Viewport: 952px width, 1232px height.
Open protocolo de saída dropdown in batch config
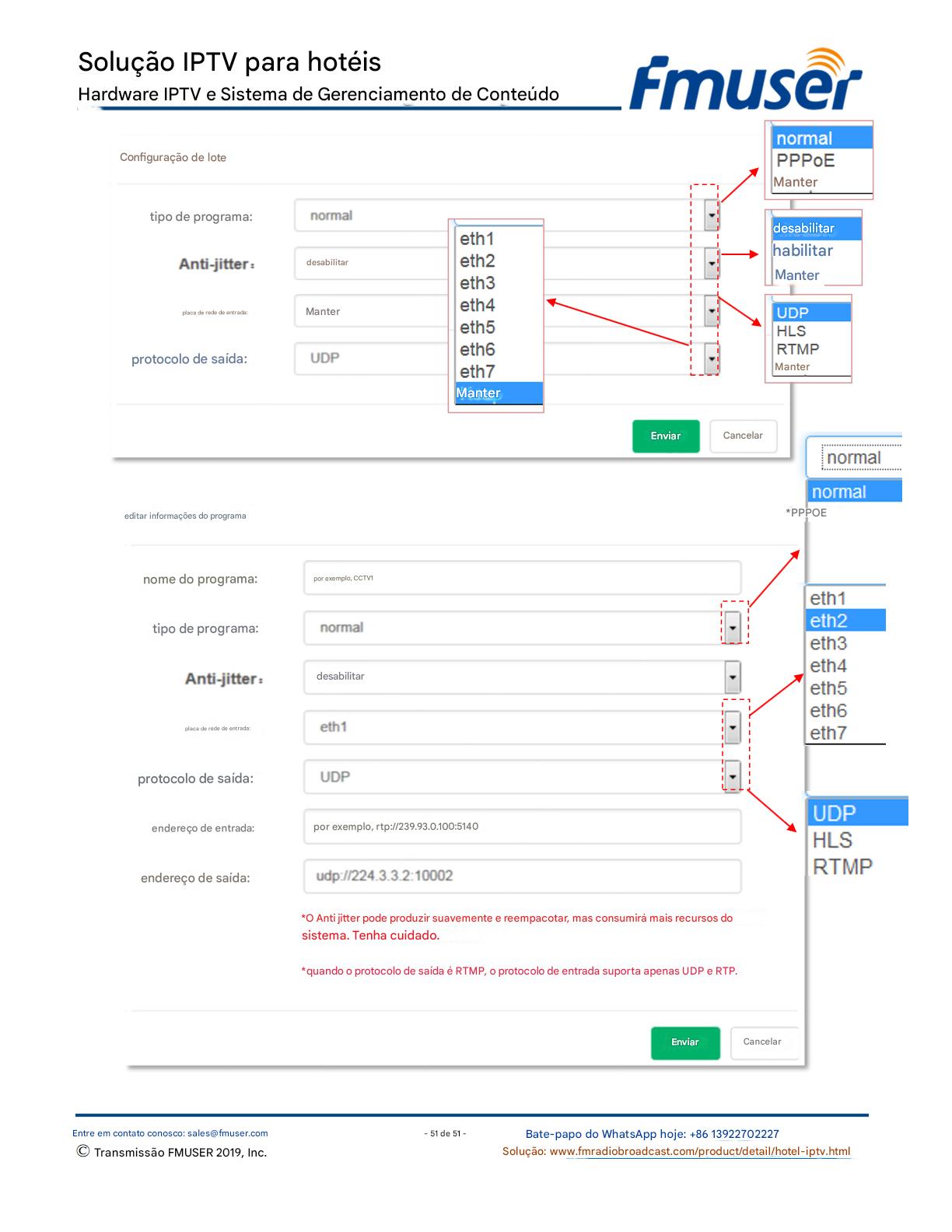[x=711, y=359]
